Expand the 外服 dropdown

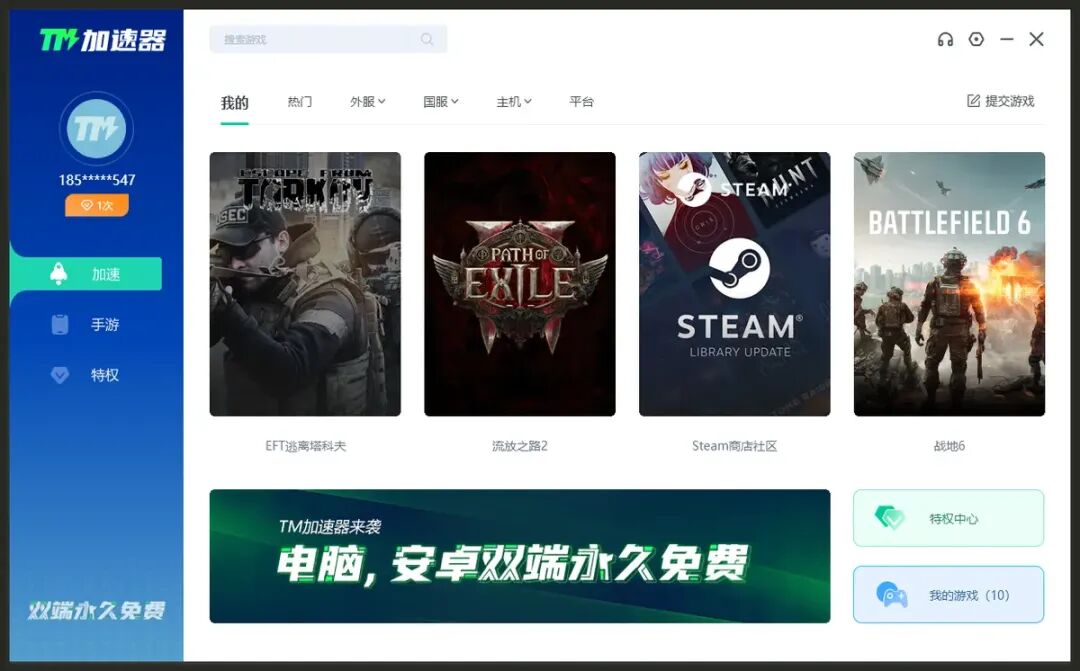368,102
